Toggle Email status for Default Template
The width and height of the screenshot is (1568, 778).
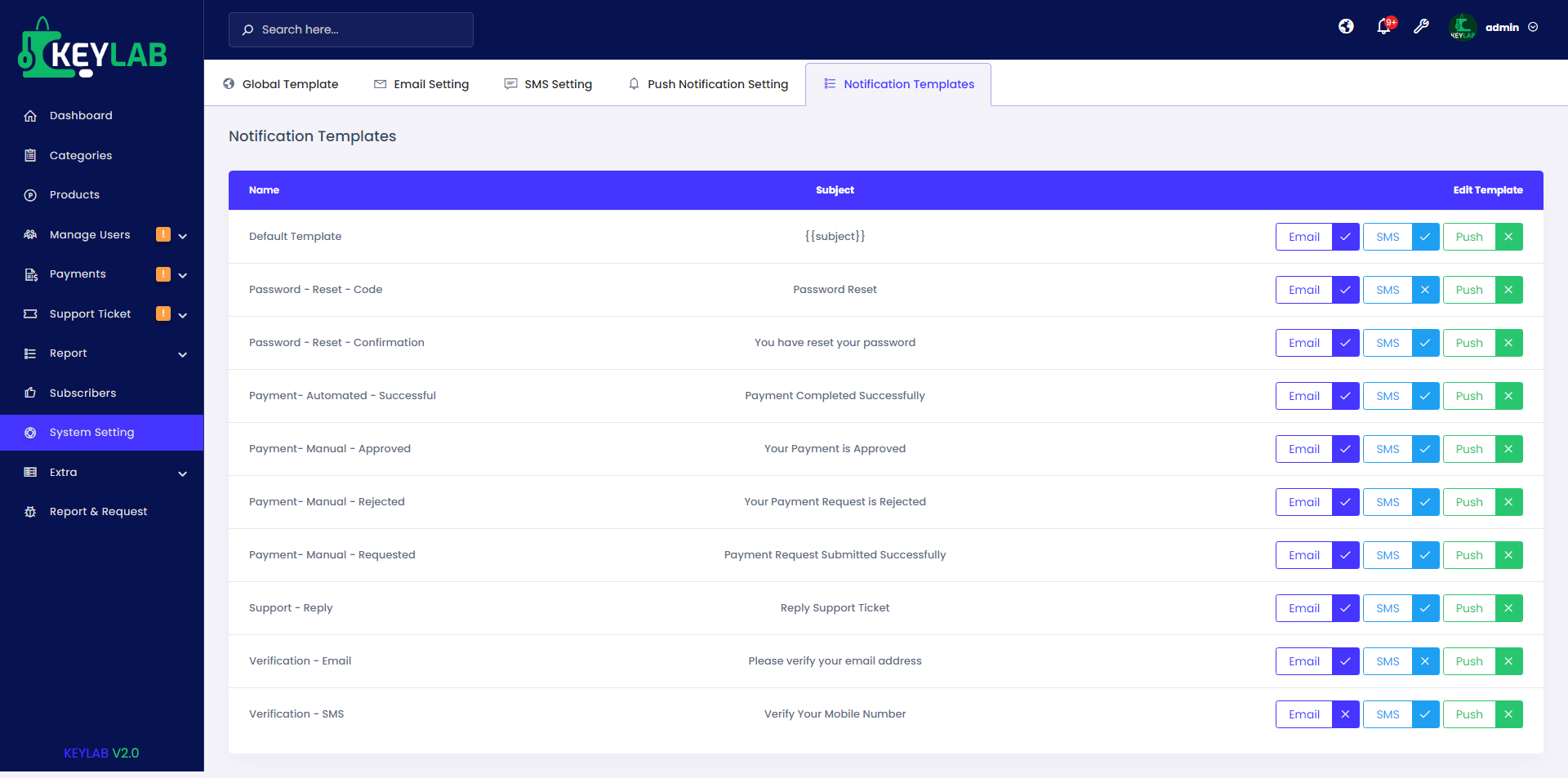pos(1345,237)
